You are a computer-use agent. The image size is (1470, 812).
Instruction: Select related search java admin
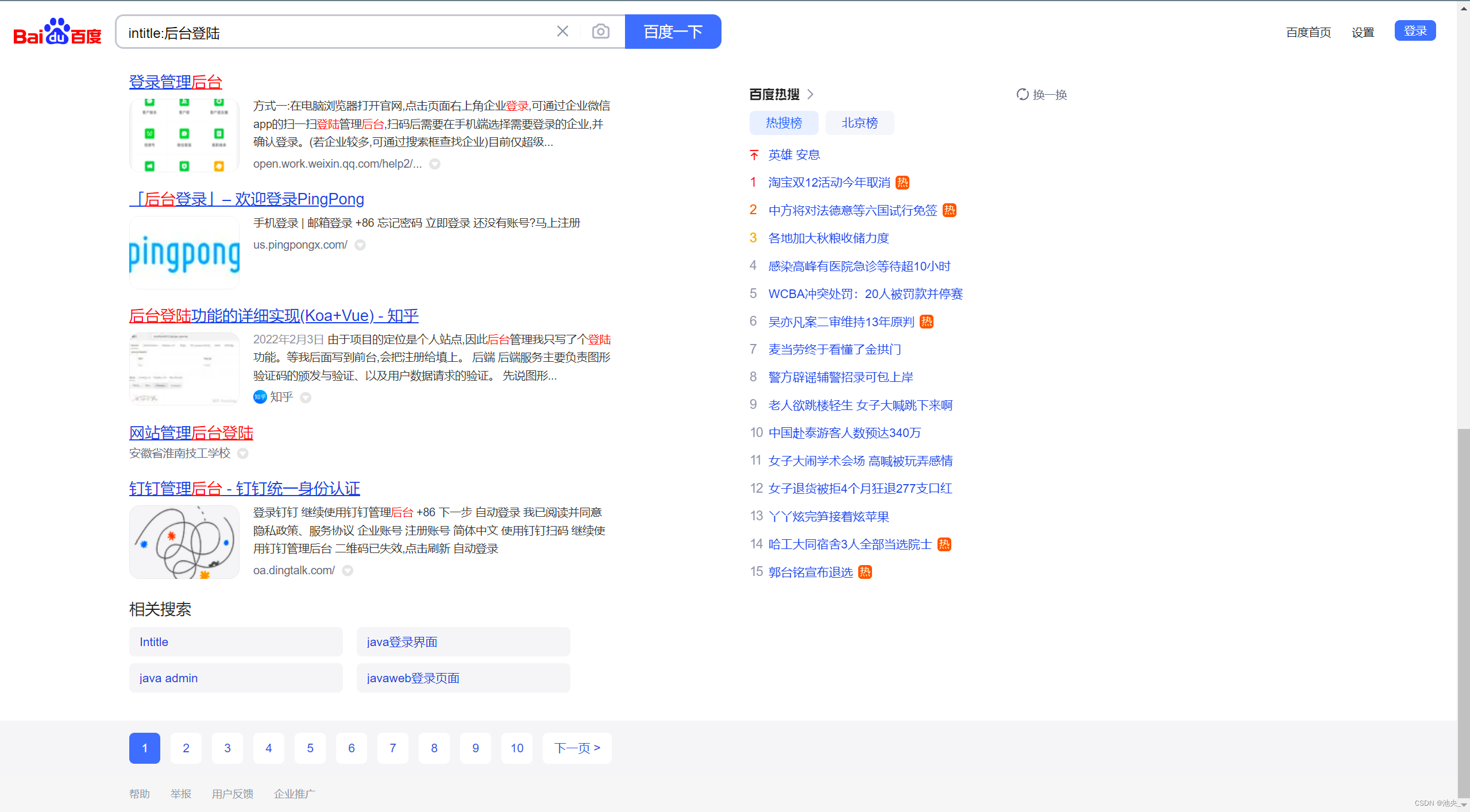click(x=236, y=678)
